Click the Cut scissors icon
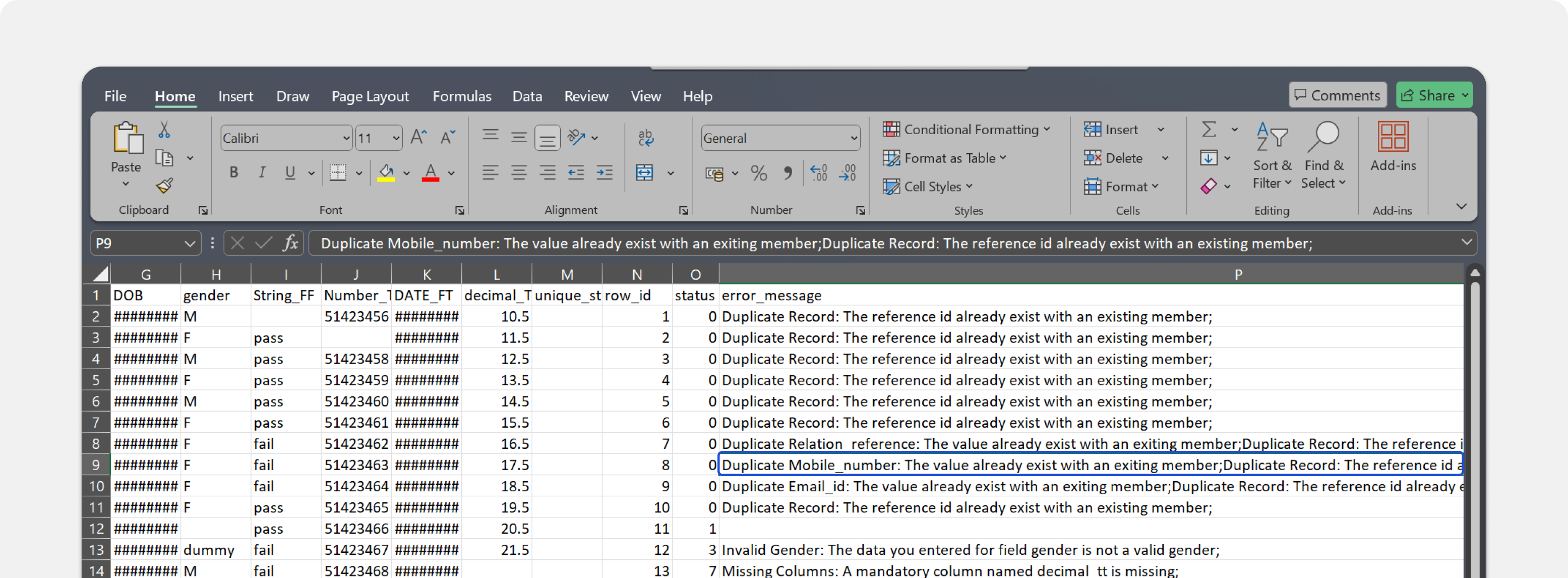The width and height of the screenshot is (1568, 578). coord(164,130)
